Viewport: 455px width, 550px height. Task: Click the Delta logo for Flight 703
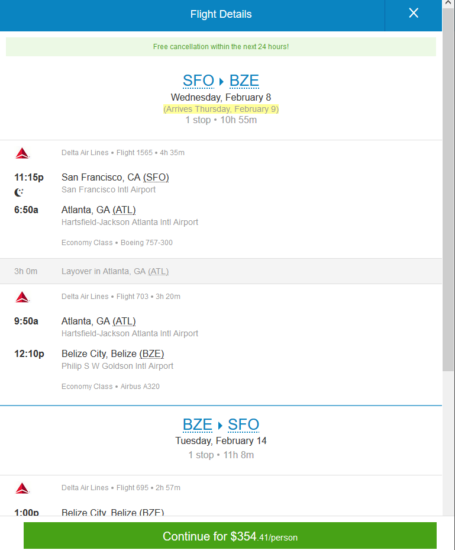click(x=22, y=297)
